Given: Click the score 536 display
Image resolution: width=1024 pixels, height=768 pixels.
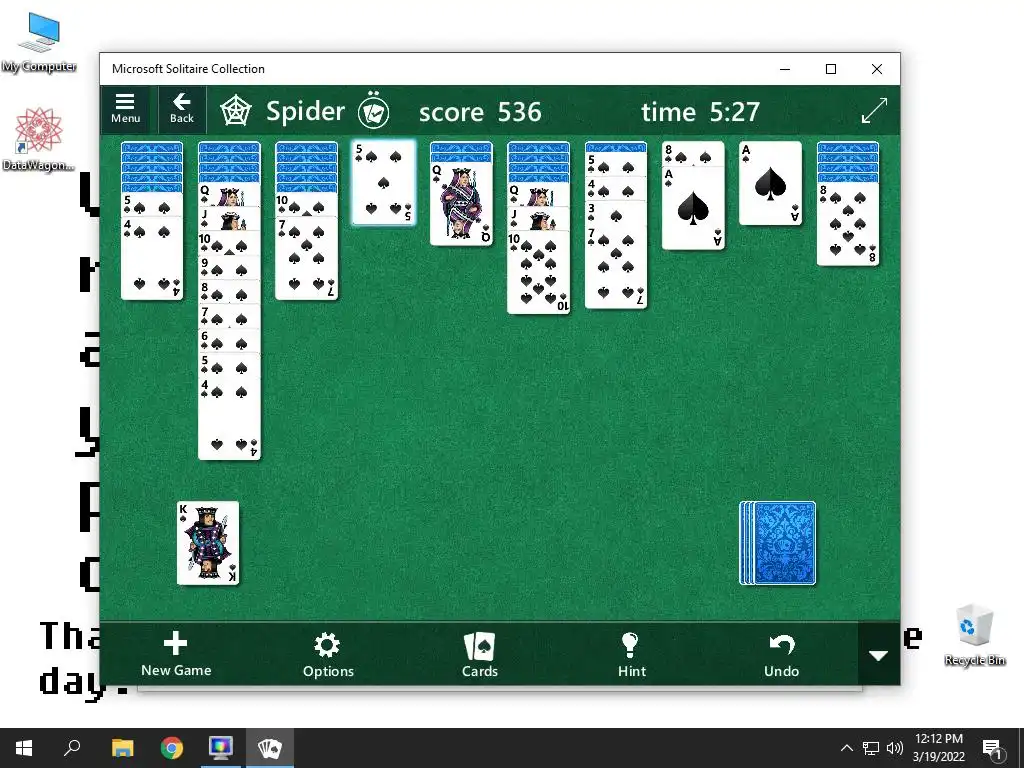Looking at the screenshot, I should tap(480, 112).
